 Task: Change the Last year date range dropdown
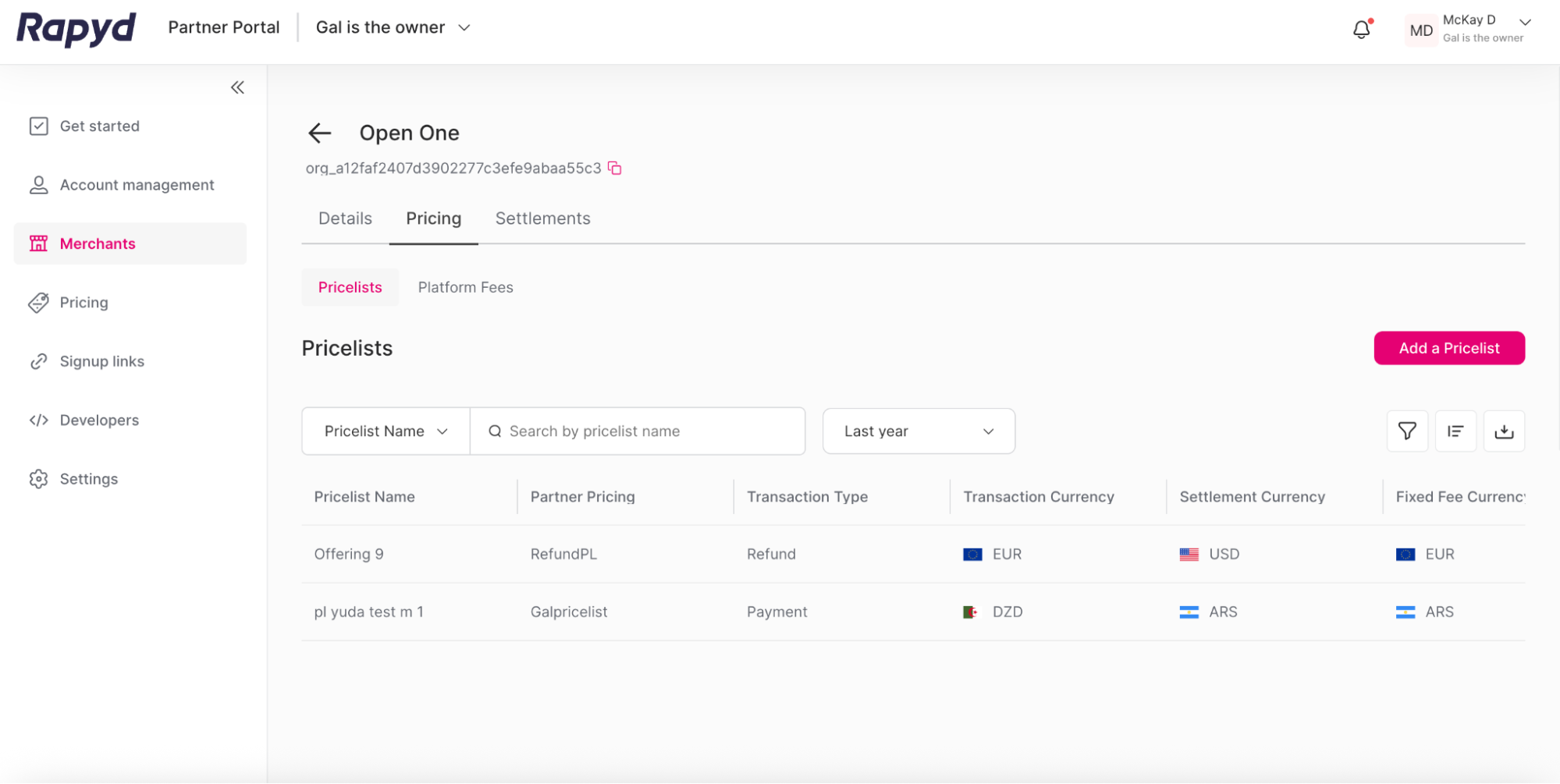[918, 431]
